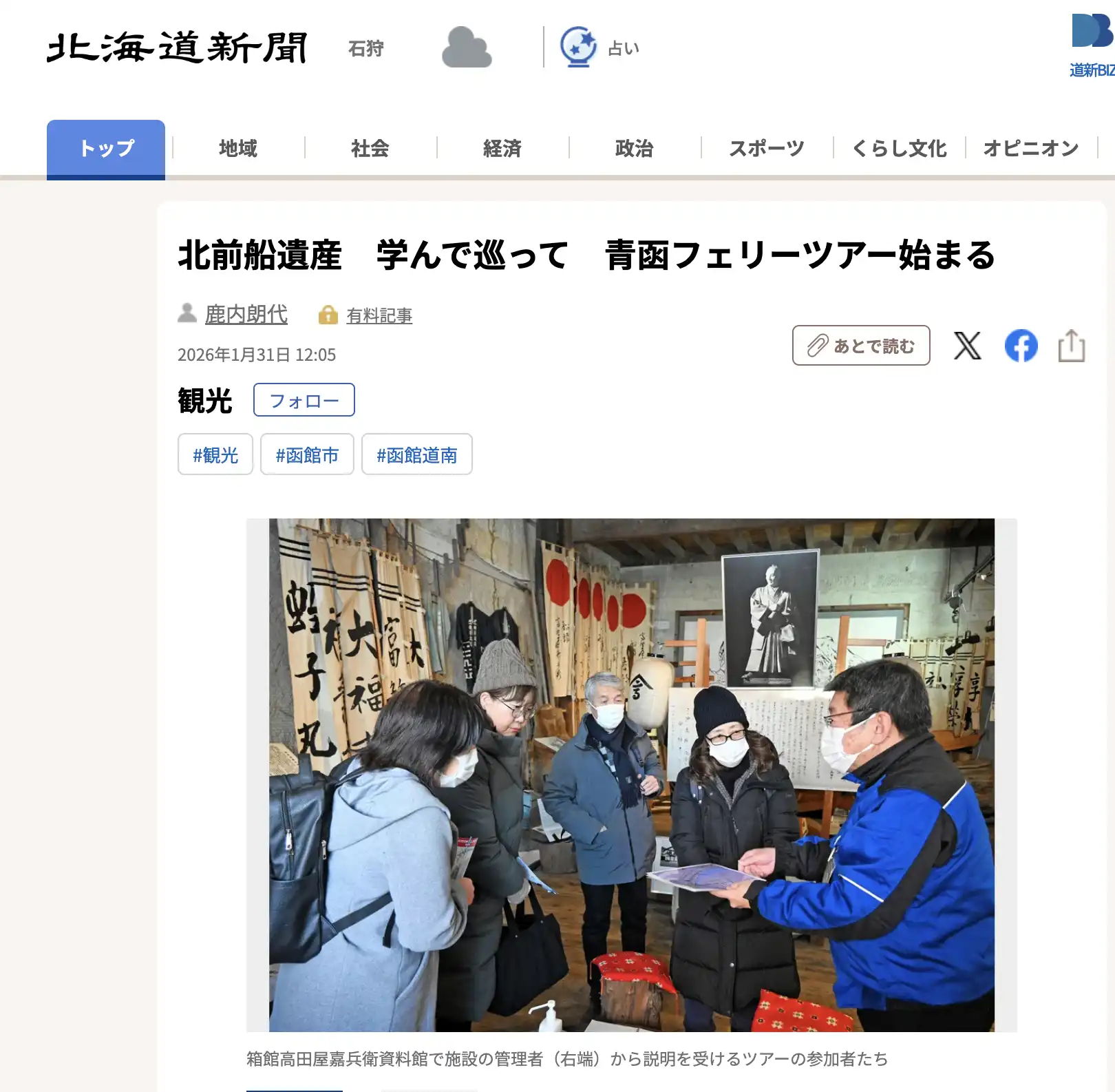Toggle the フォロー button for 観光
The height and width of the screenshot is (1092, 1115).
tap(304, 400)
